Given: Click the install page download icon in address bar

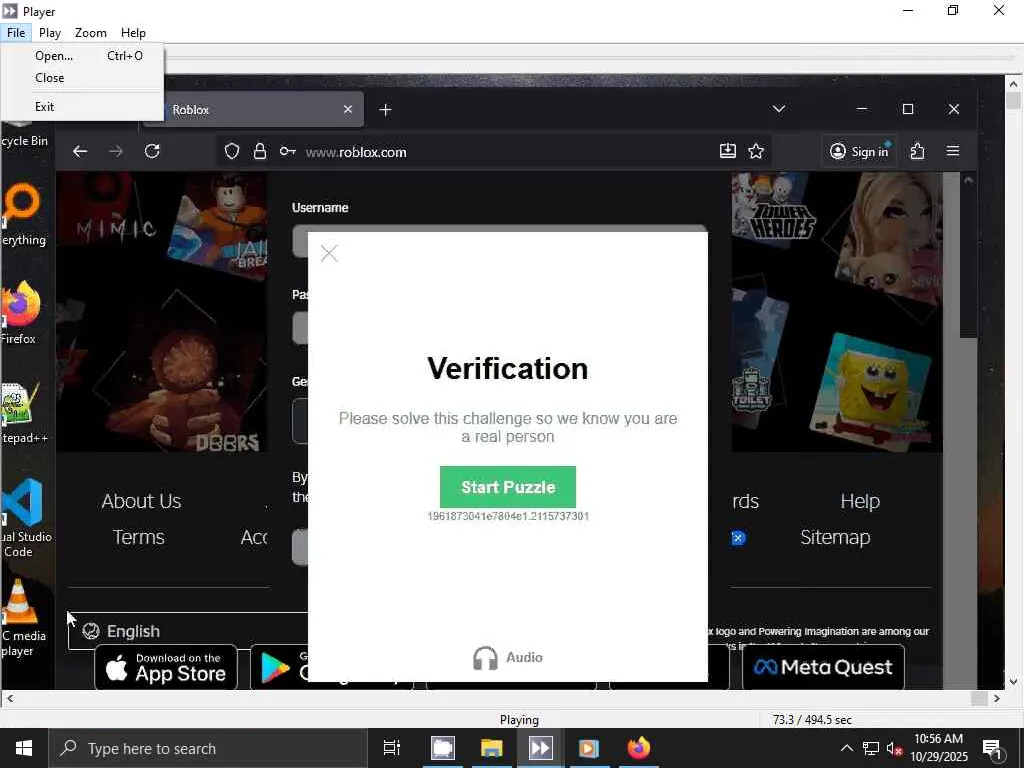Looking at the screenshot, I should click(x=728, y=152).
